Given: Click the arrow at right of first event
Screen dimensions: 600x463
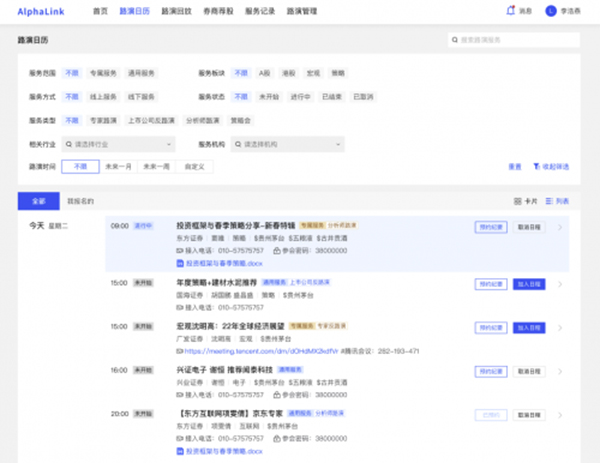Looking at the screenshot, I should coord(560,227).
